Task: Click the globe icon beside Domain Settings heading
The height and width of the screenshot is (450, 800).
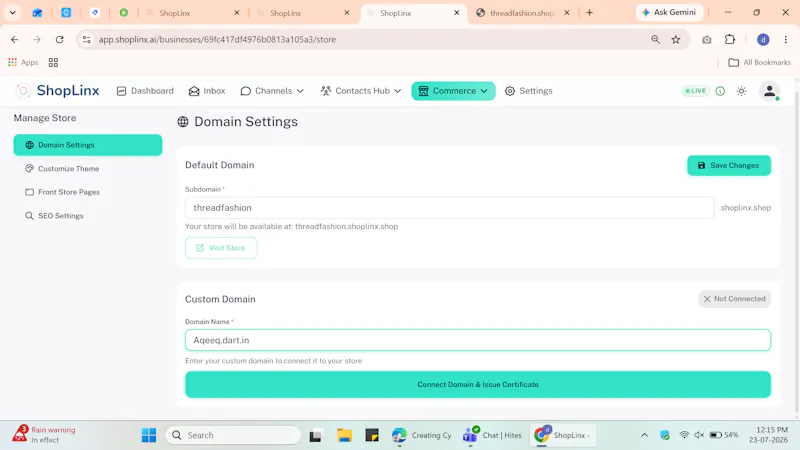Action: pyautogui.click(x=183, y=121)
